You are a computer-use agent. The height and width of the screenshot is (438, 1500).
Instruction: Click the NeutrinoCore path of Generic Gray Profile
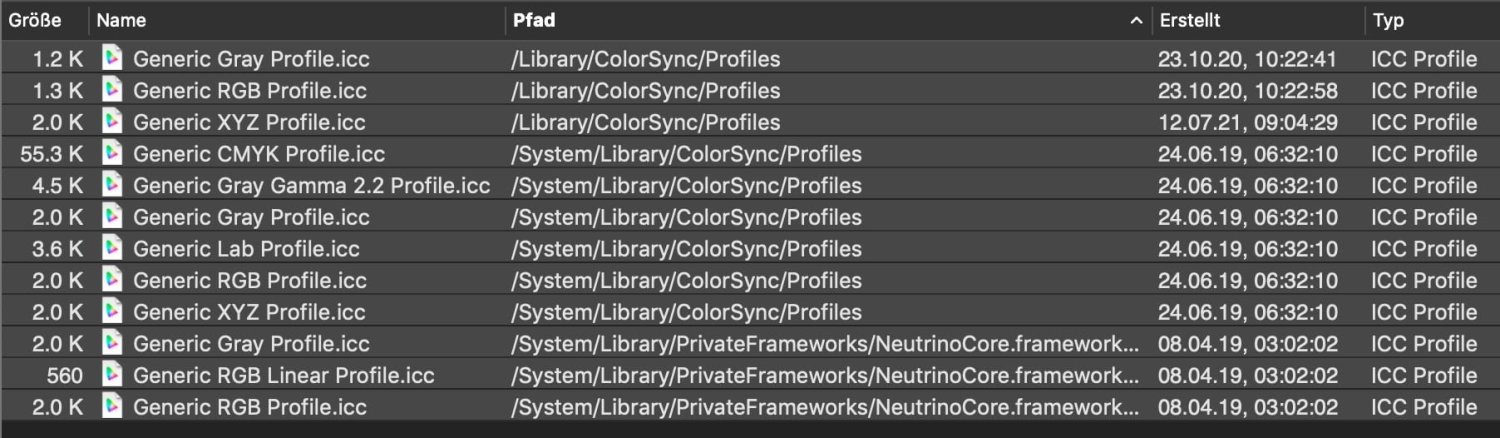tap(824, 344)
